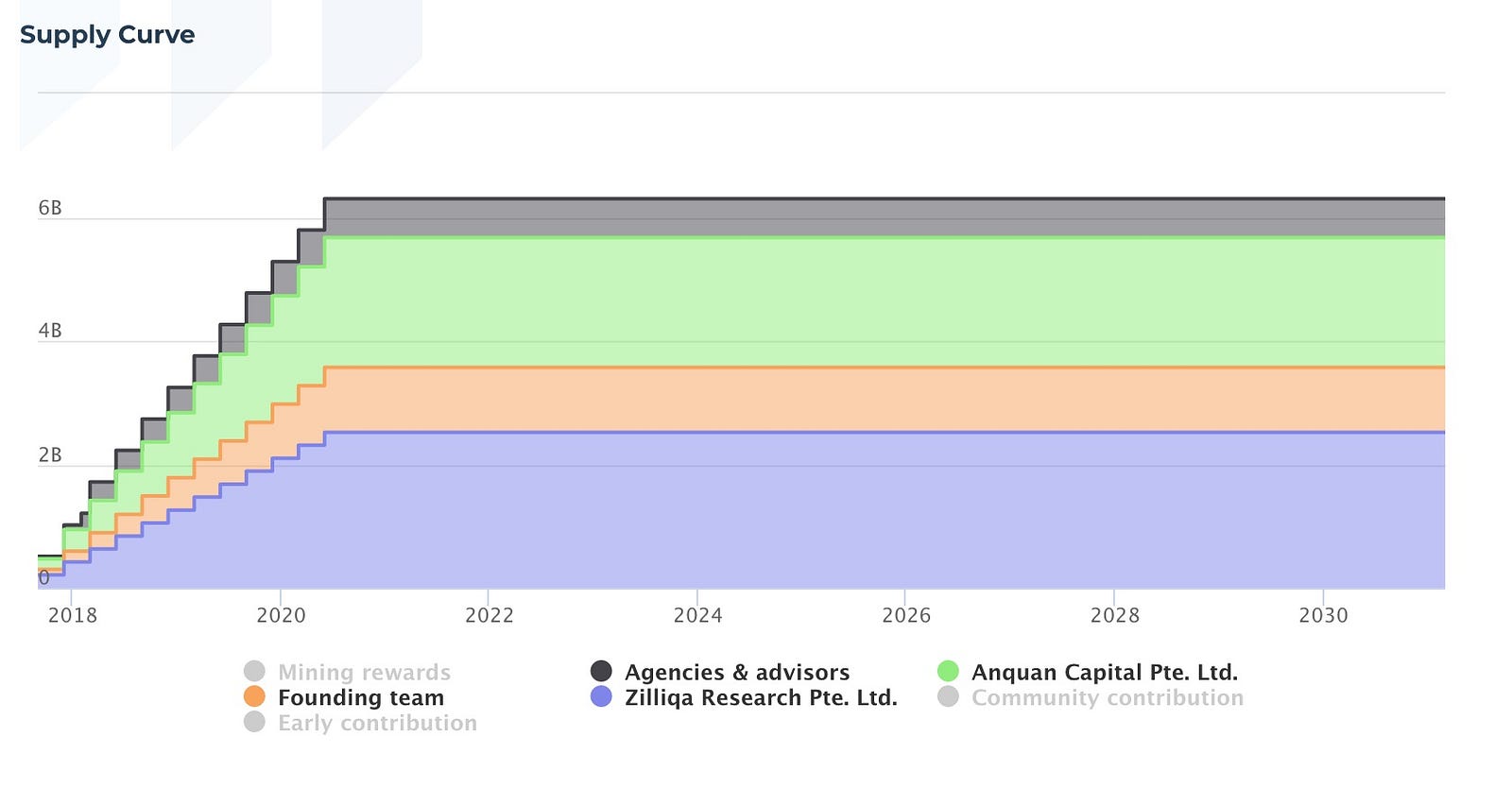The width and height of the screenshot is (1512, 788).
Task: Click the Supply Curve heading
Action: pyautogui.click(x=107, y=35)
